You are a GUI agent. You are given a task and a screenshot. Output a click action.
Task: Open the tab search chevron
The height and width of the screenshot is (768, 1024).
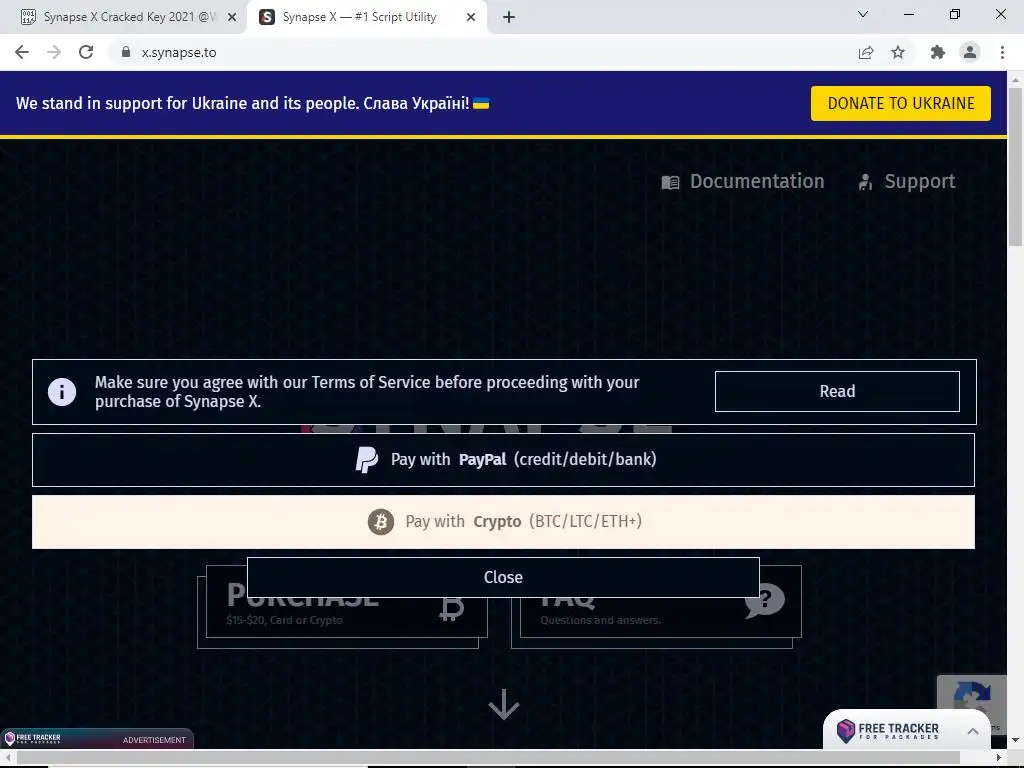(863, 14)
